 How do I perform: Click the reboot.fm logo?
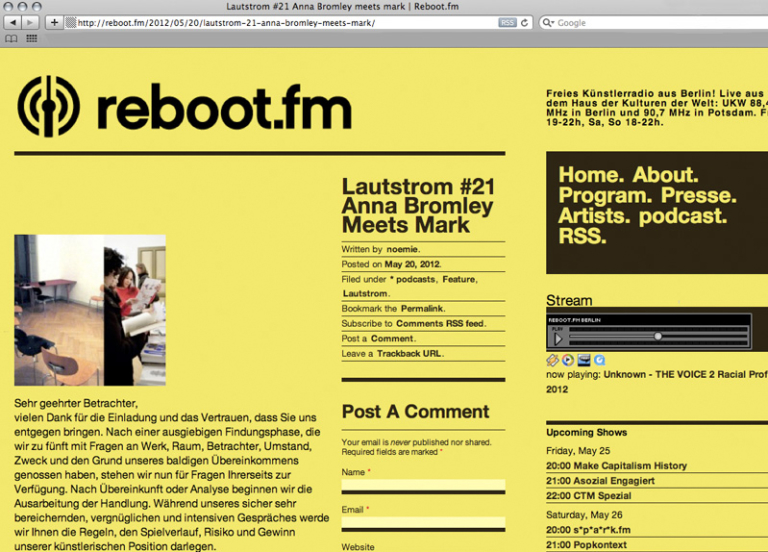click(x=185, y=106)
